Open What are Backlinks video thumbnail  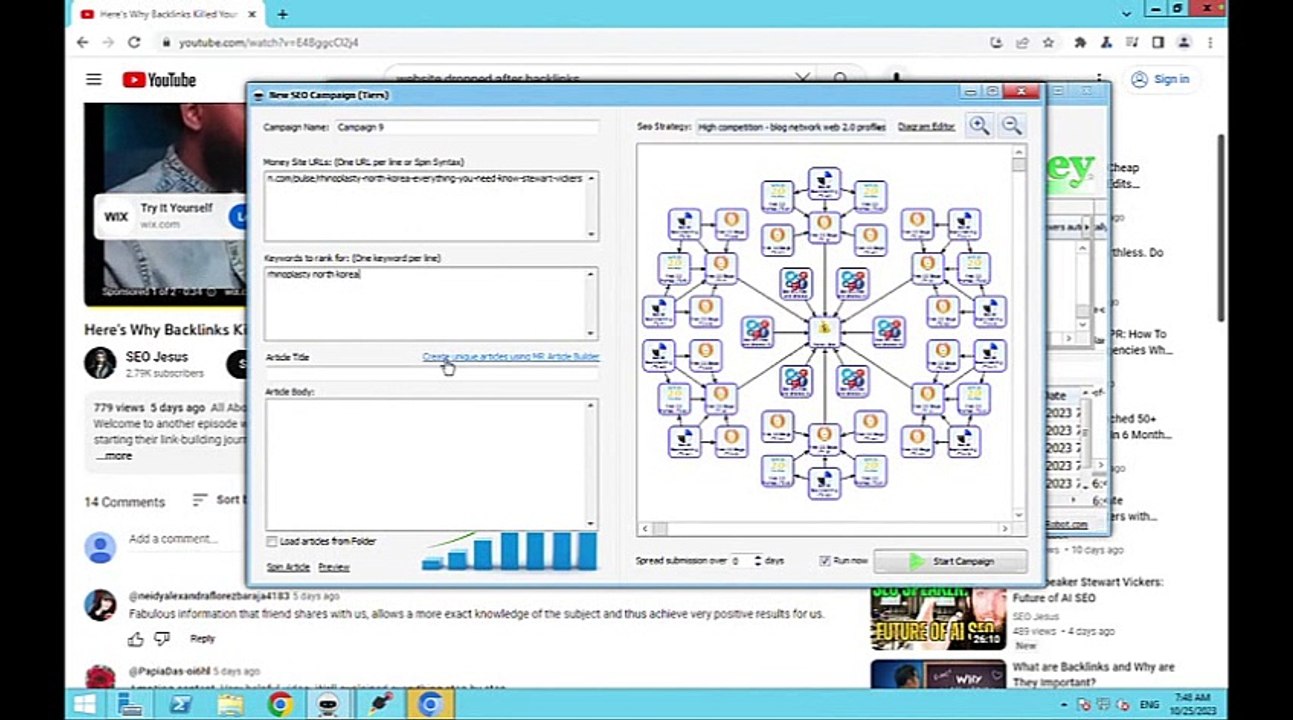point(938,674)
